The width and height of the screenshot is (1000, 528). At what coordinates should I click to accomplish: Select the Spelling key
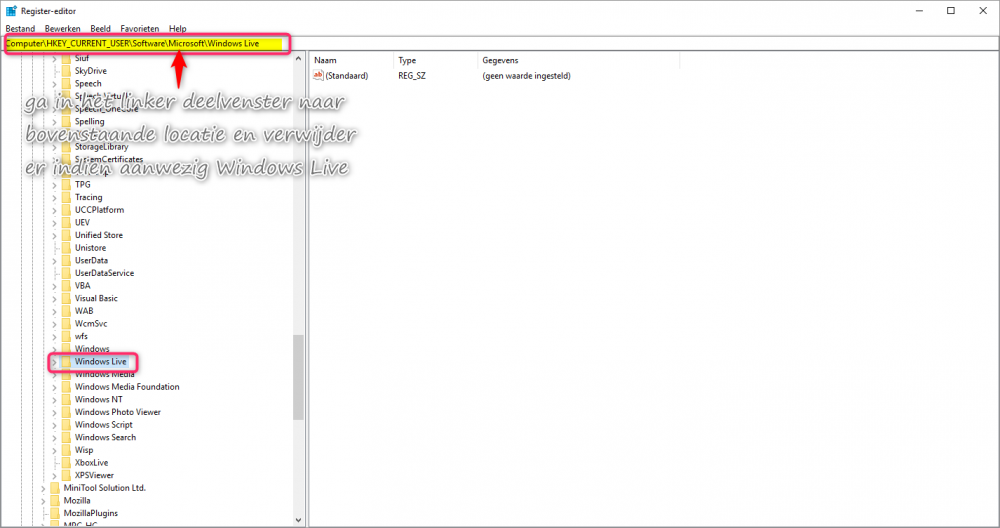(x=89, y=121)
